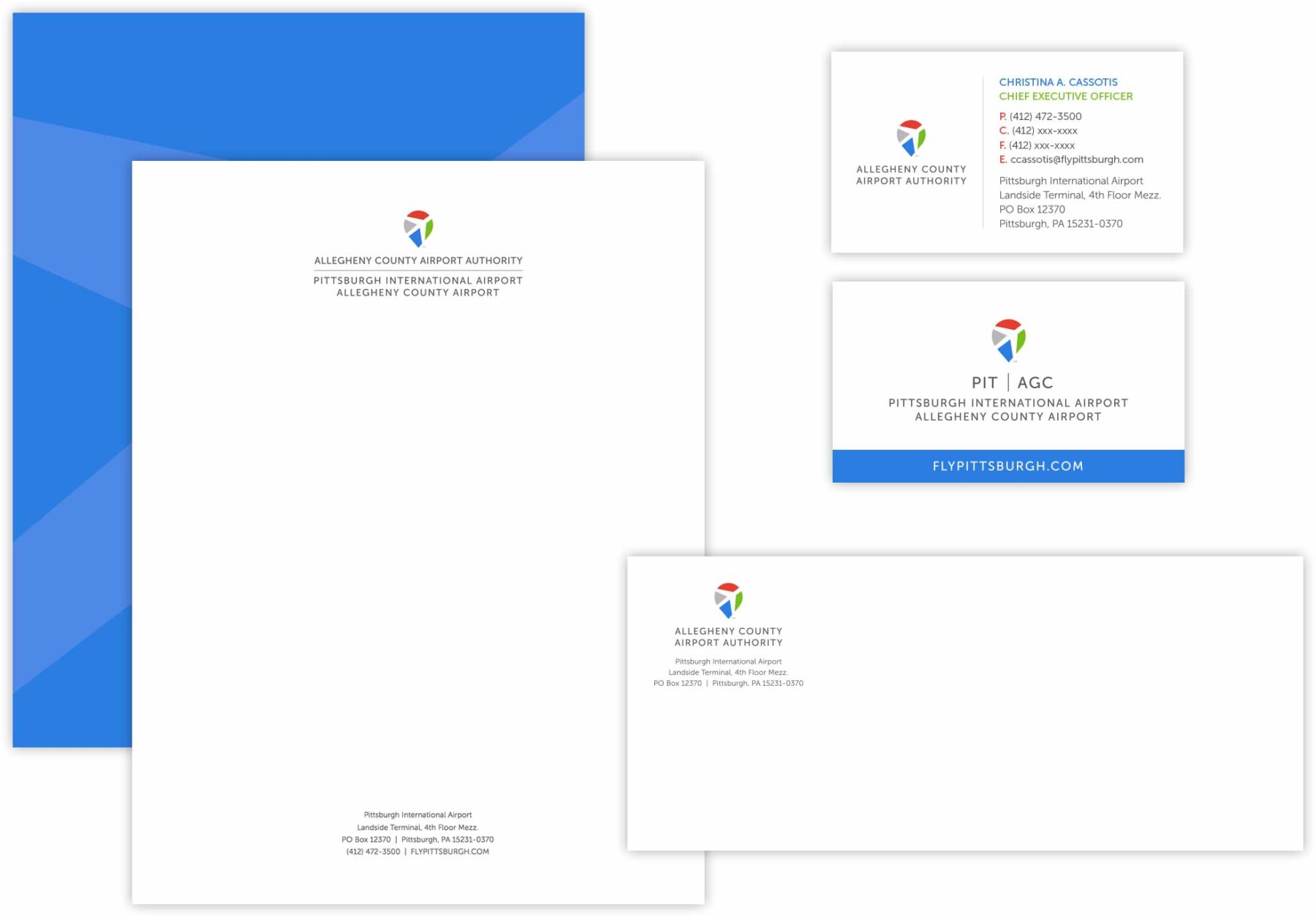Click 'Pittsburgh International Airport' on the envelope
Screen dimensions: 1316x917
click(728, 661)
